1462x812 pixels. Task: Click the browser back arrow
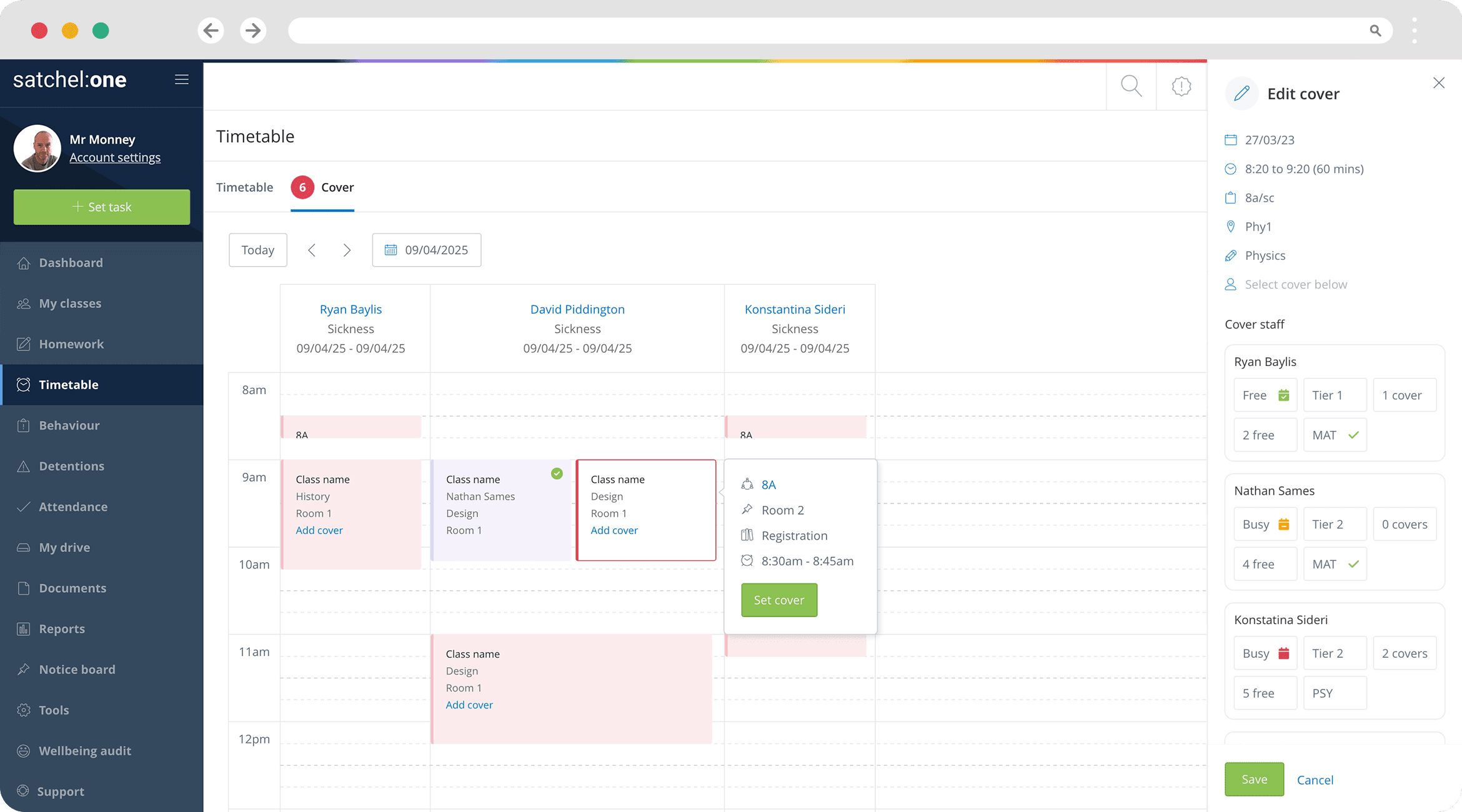pos(211,30)
